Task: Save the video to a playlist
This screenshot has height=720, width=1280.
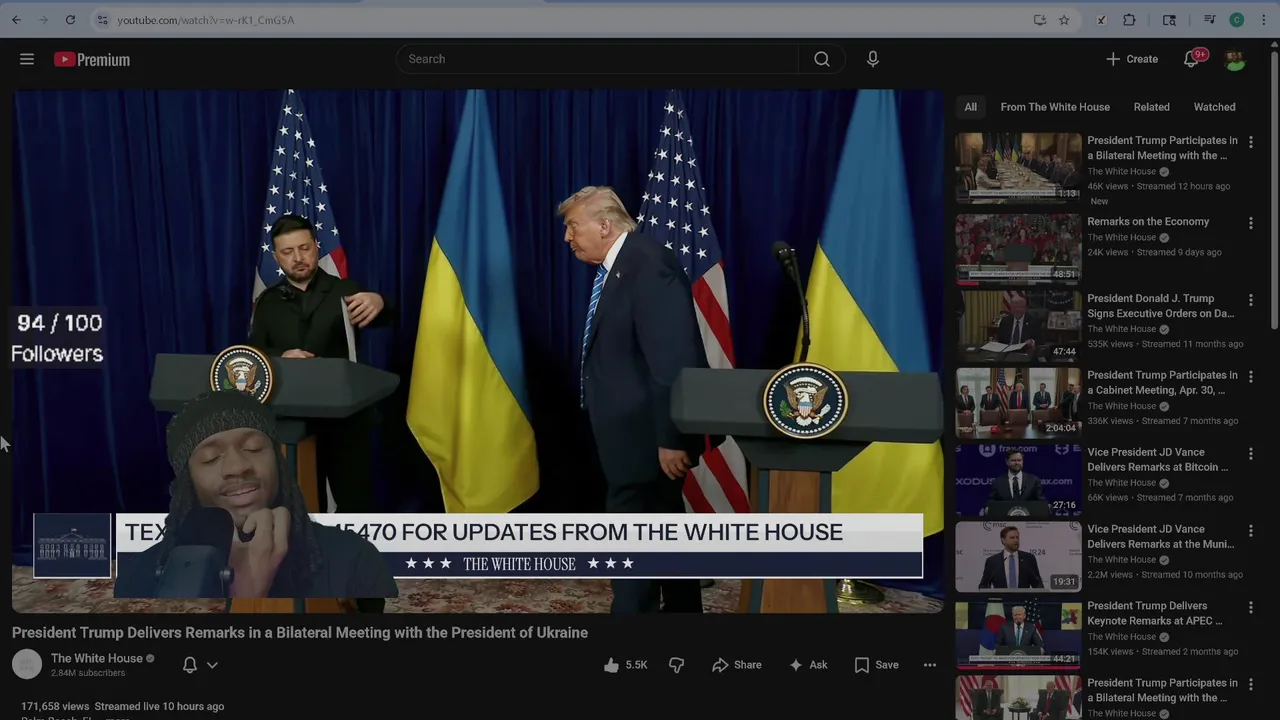Action: point(876,665)
